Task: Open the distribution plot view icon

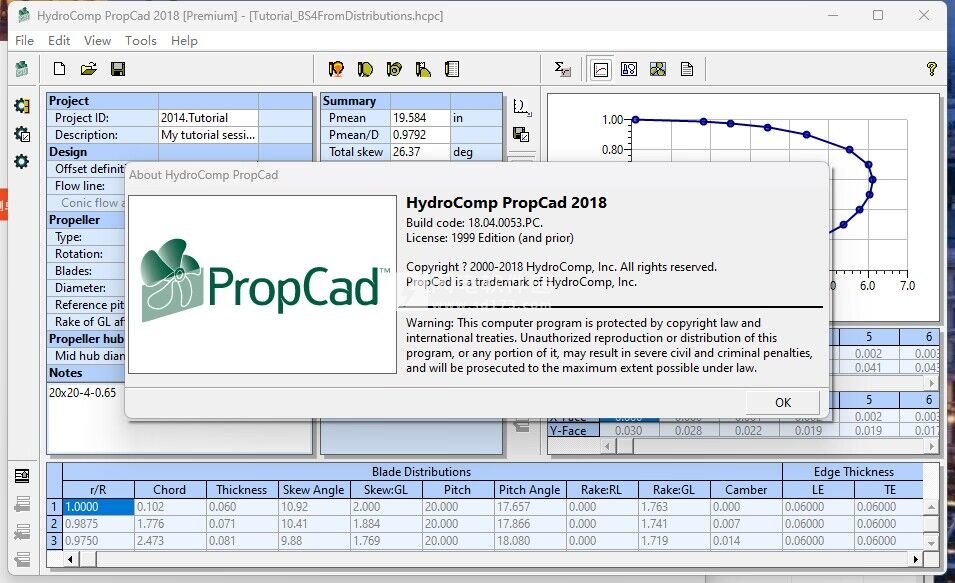Action: coord(601,69)
